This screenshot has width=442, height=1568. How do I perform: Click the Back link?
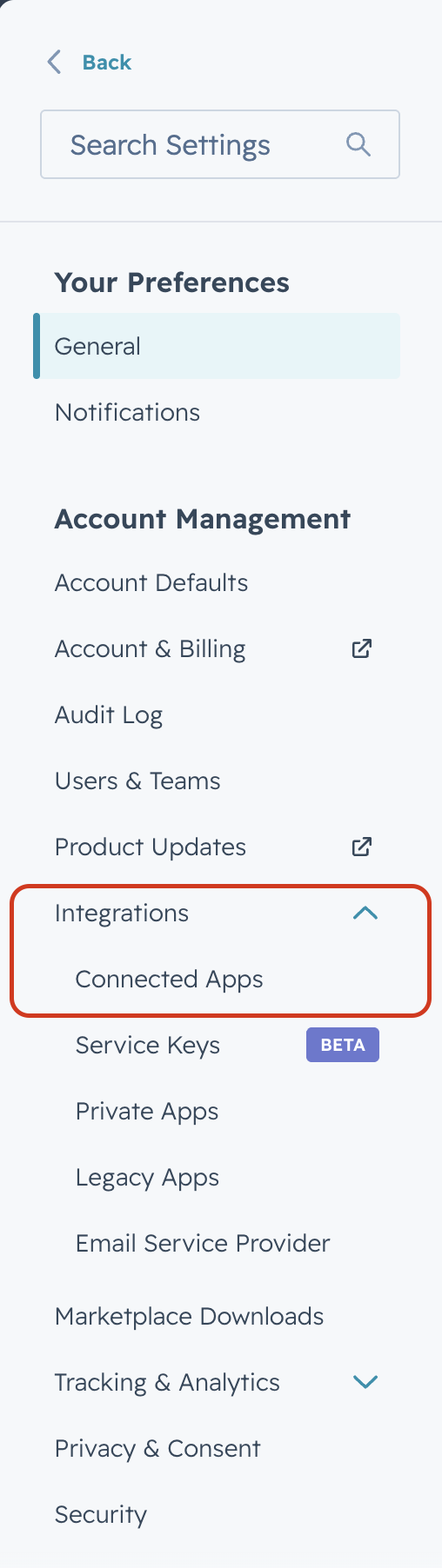[106, 63]
